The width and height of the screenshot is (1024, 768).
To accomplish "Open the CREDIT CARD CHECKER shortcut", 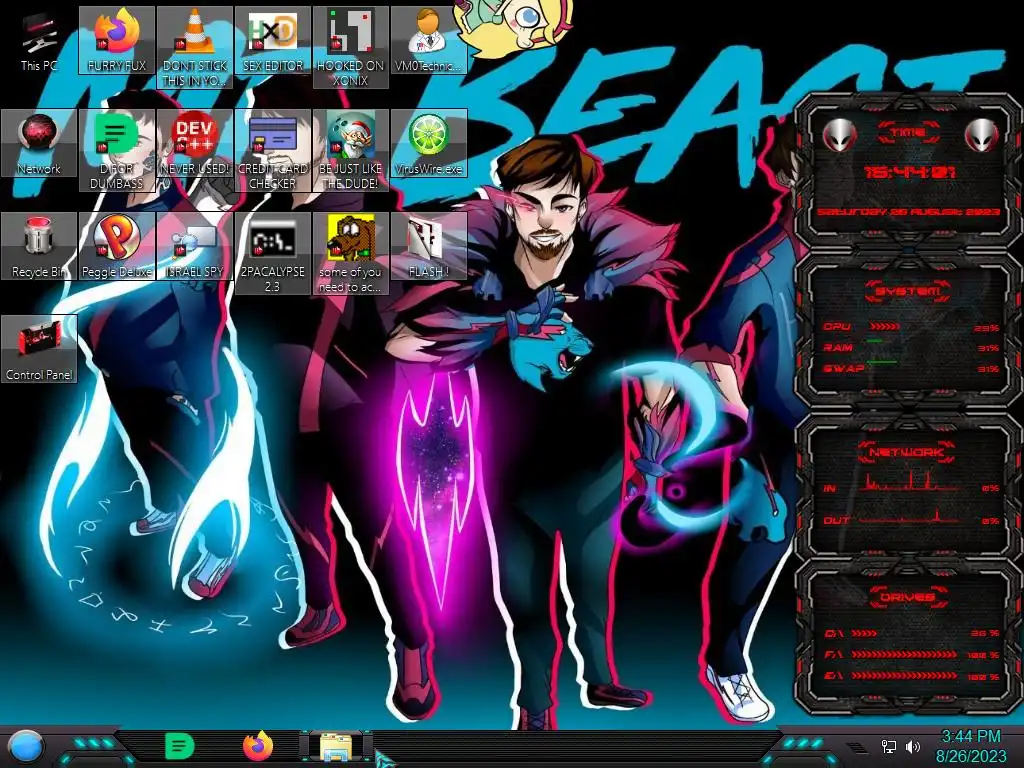I will coord(273,150).
